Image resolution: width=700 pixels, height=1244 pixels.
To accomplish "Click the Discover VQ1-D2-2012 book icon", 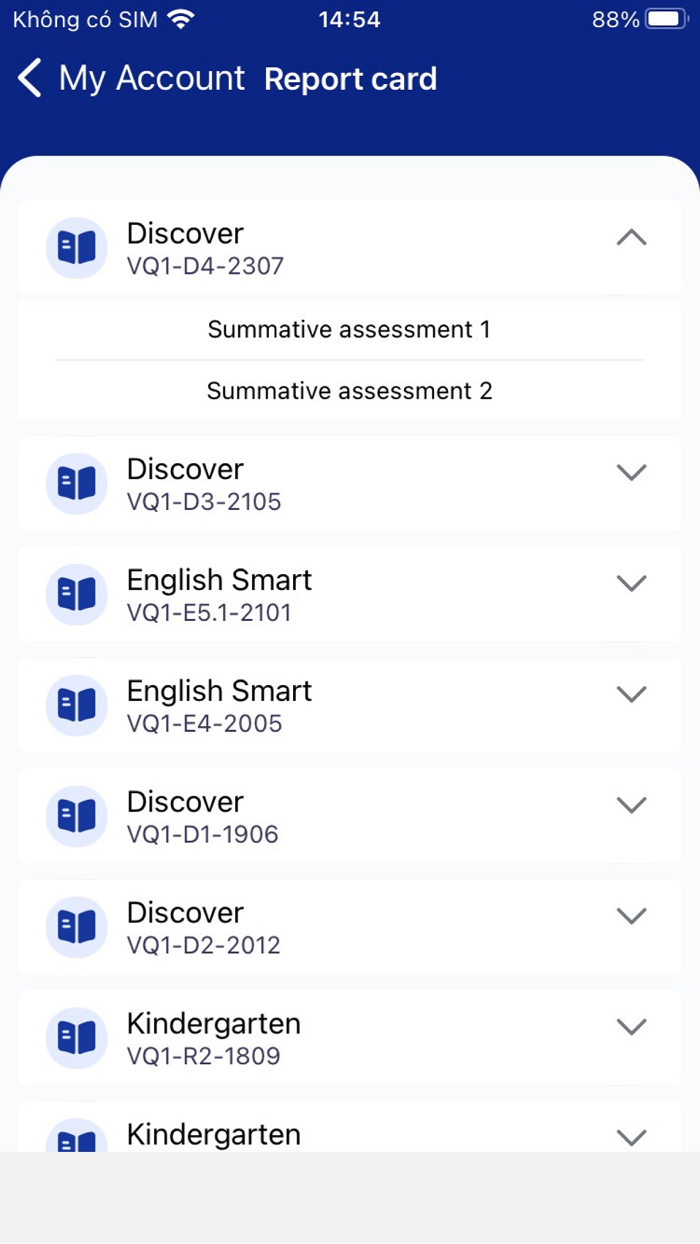I will pyautogui.click(x=77, y=927).
